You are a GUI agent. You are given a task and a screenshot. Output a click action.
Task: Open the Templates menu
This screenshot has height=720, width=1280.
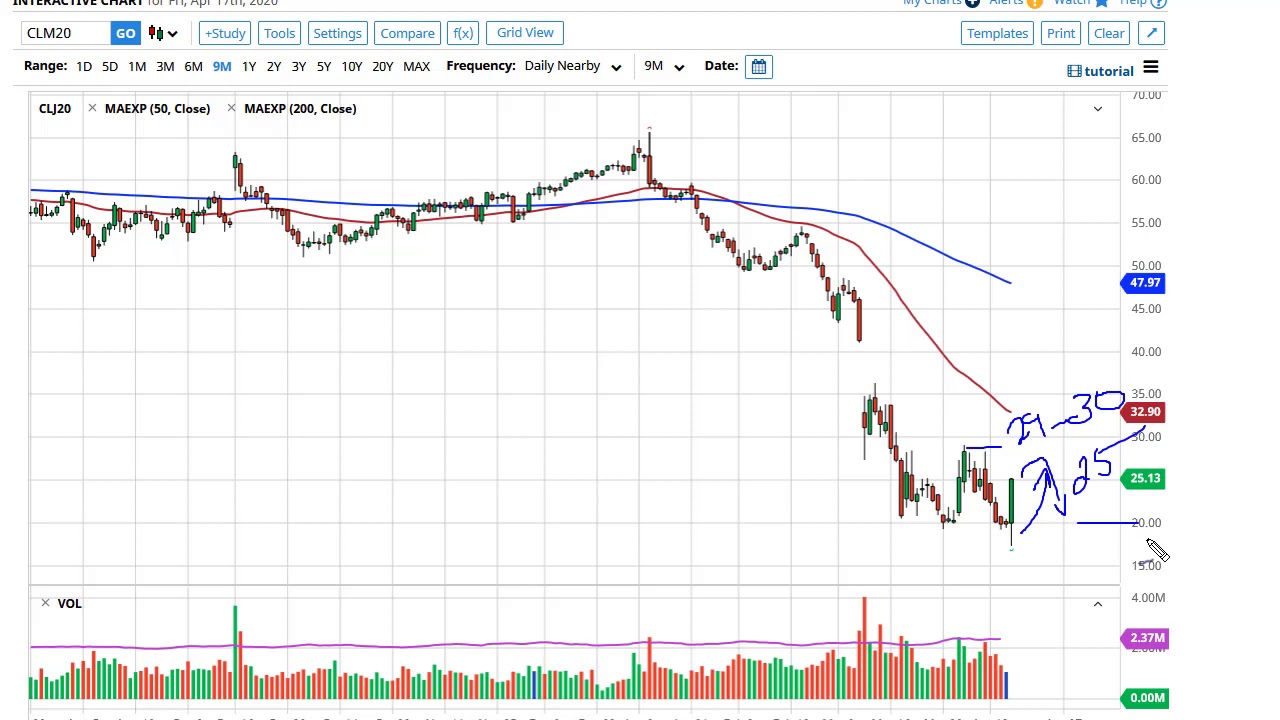pos(997,33)
